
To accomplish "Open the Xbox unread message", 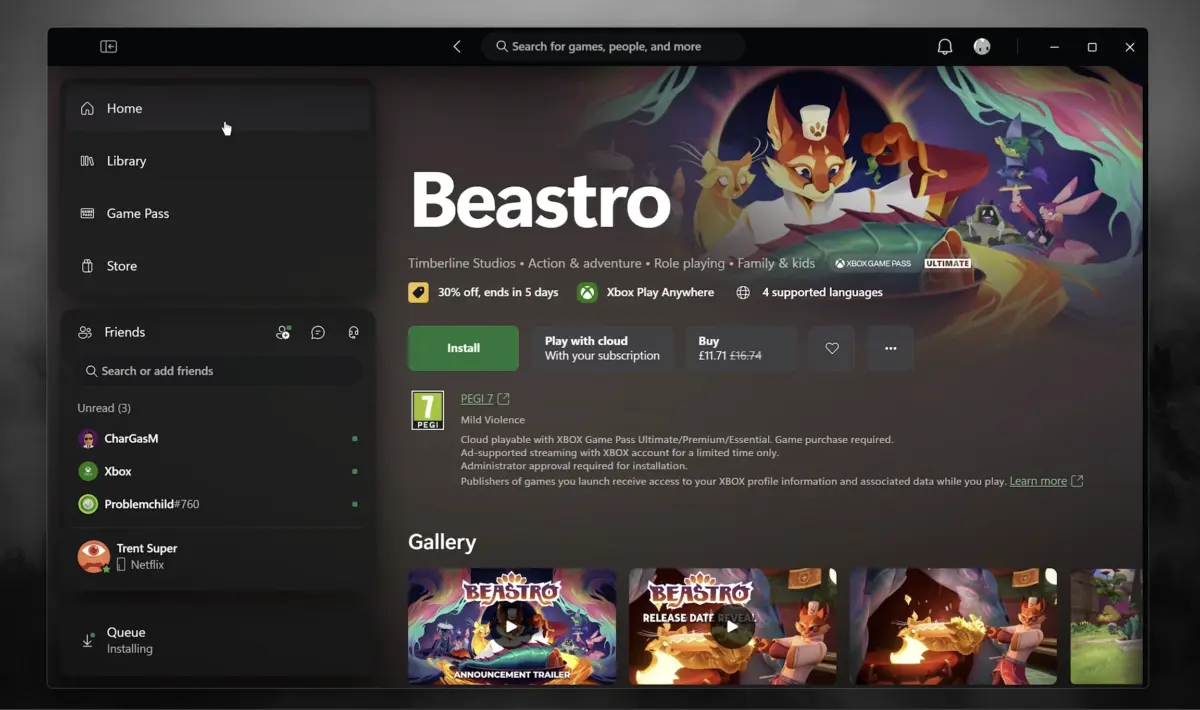I will tap(218, 471).
